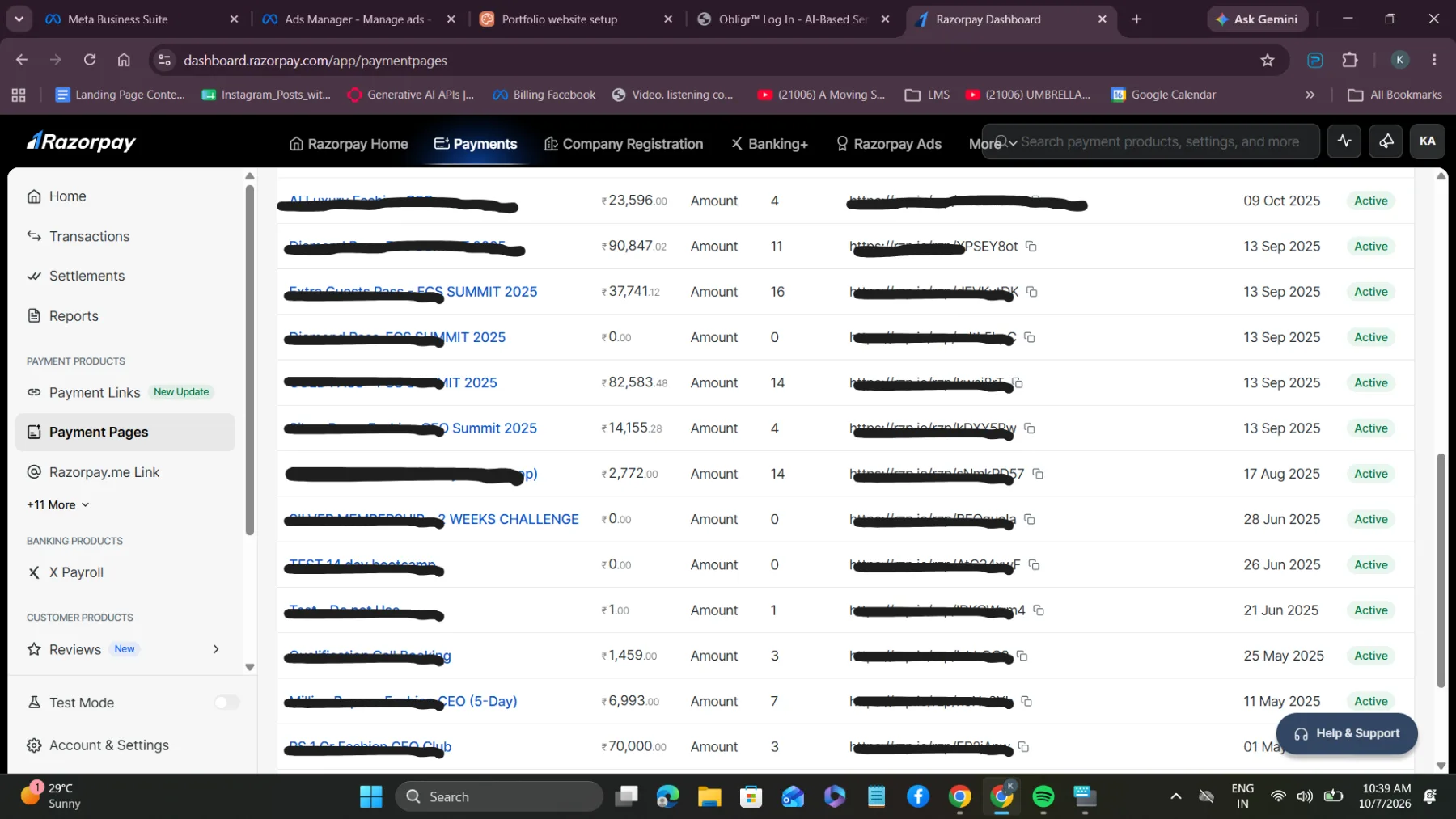Copy link of 26 Jun 2025 row

coord(1034,564)
